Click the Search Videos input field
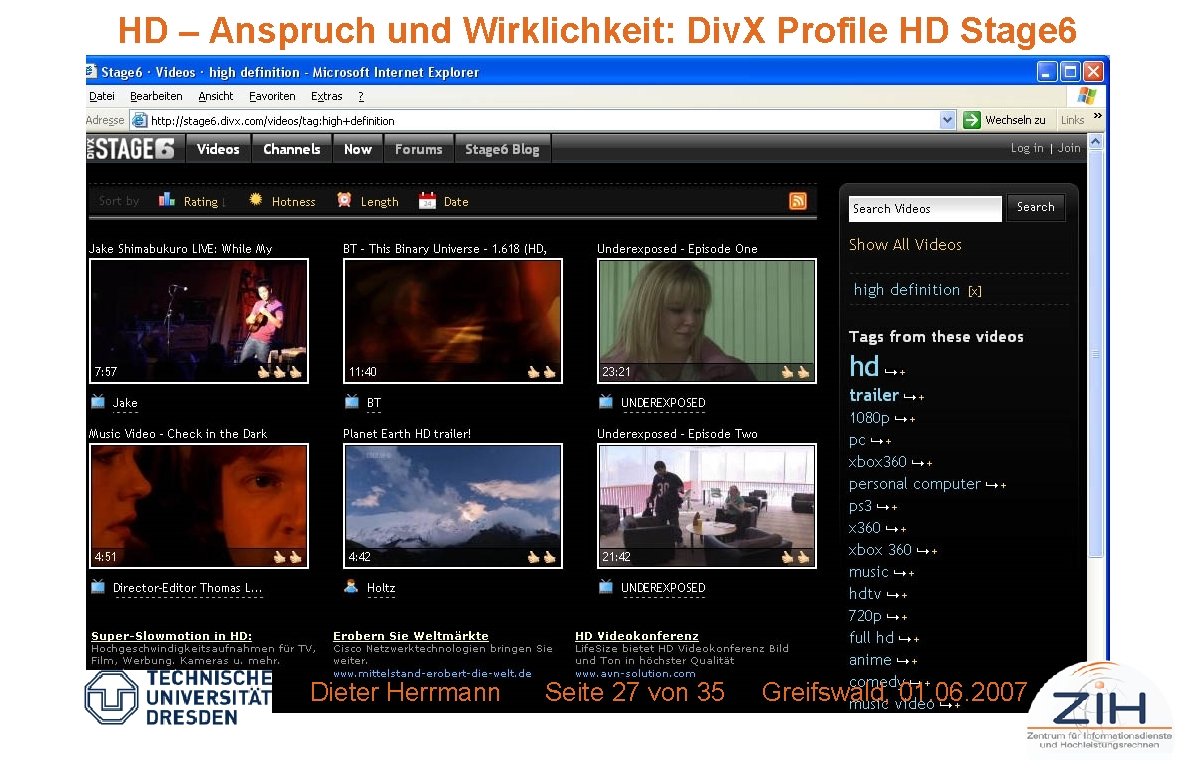 click(x=925, y=209)
